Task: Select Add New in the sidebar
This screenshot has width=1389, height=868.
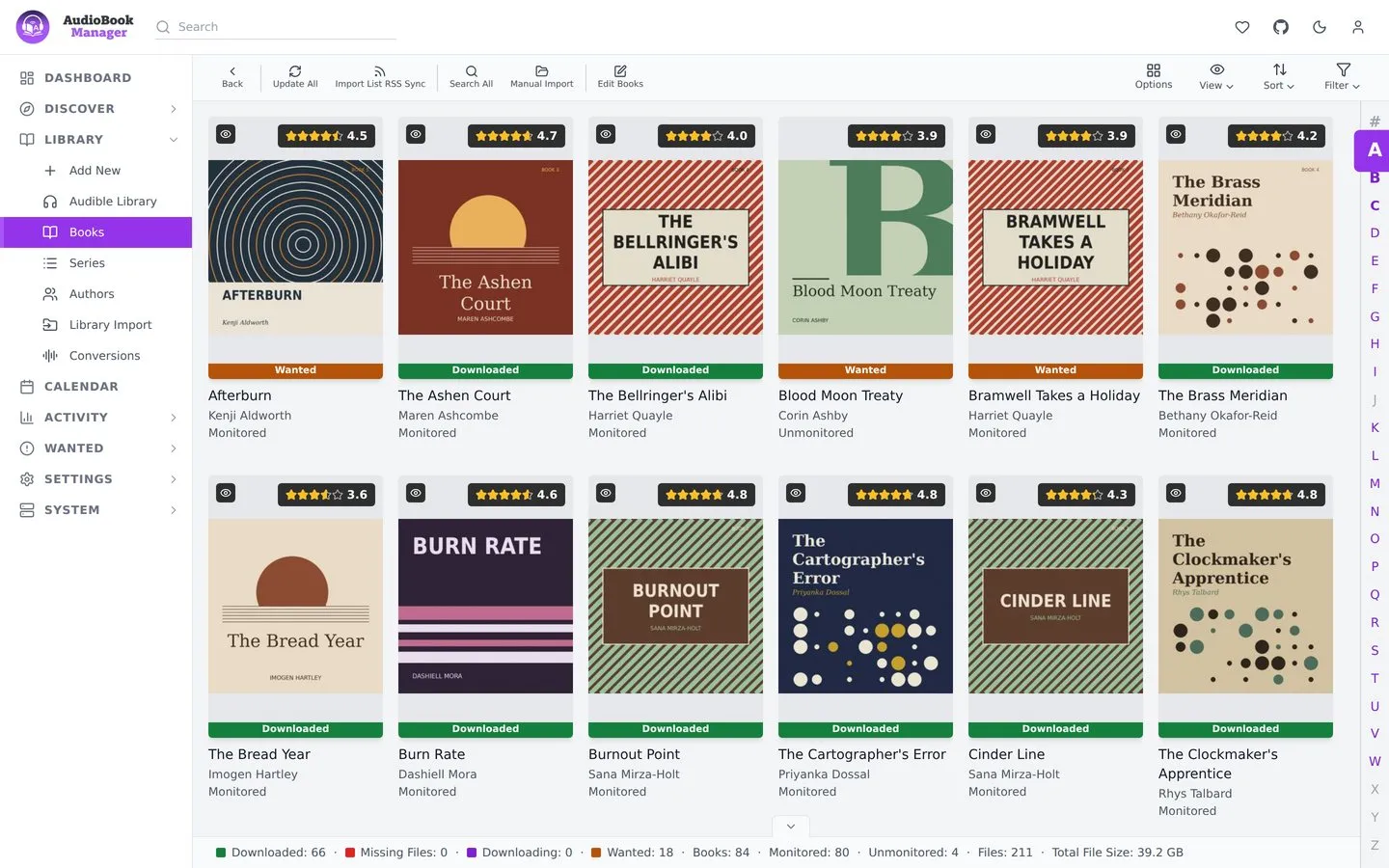Action: [x=96, y=171]
